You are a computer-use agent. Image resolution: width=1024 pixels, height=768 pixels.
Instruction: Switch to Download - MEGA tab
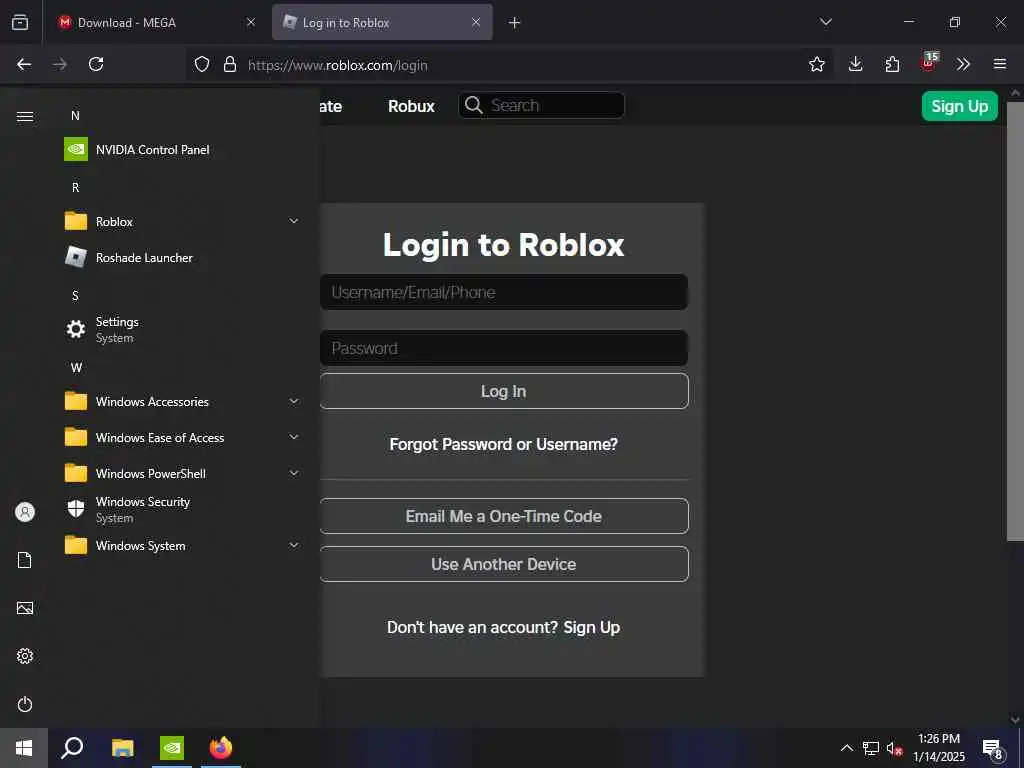pos(155,22)
